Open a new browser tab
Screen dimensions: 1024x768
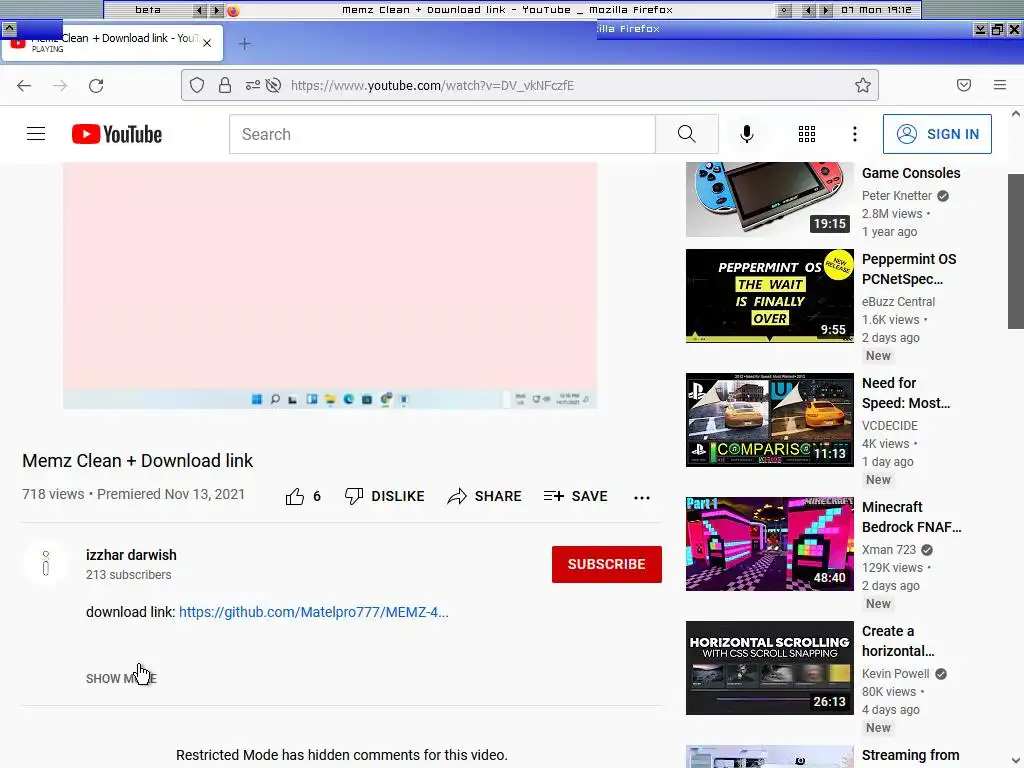[244, 44]
